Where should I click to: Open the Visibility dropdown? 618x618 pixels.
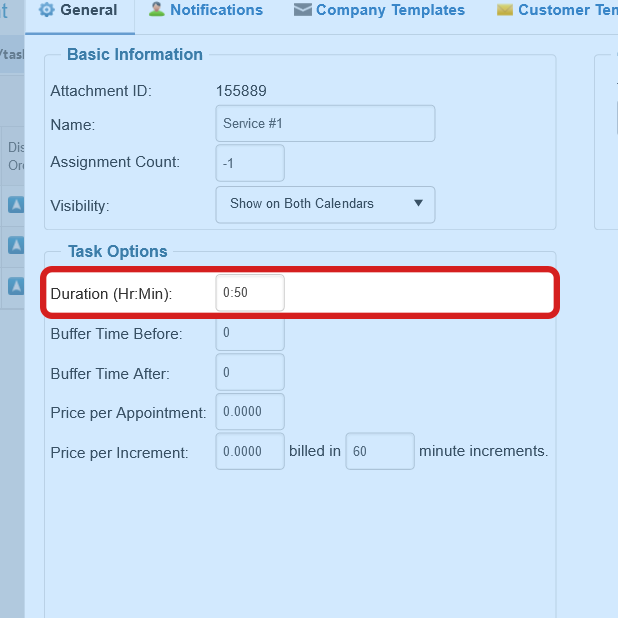325,204
